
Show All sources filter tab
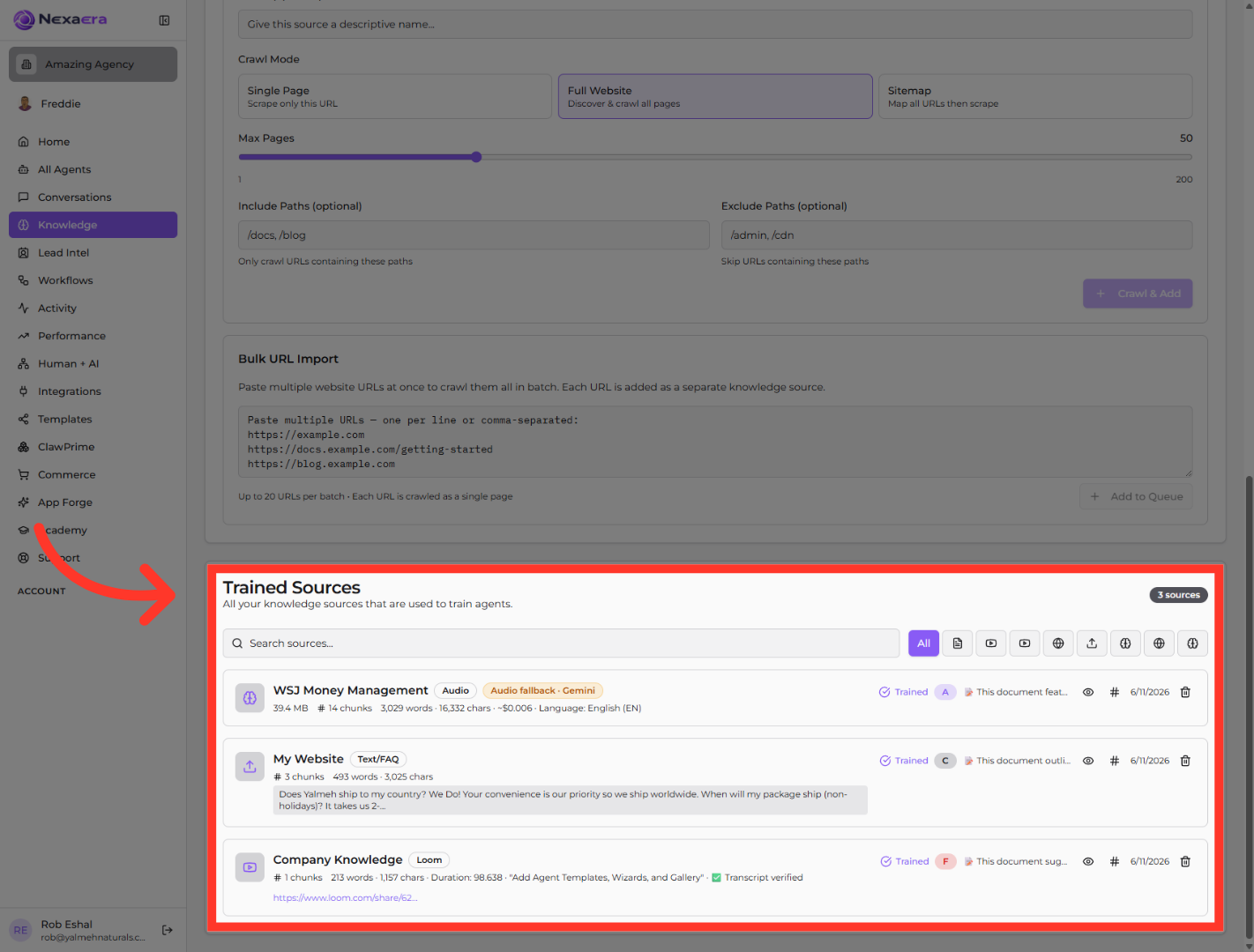coord(923,643)
